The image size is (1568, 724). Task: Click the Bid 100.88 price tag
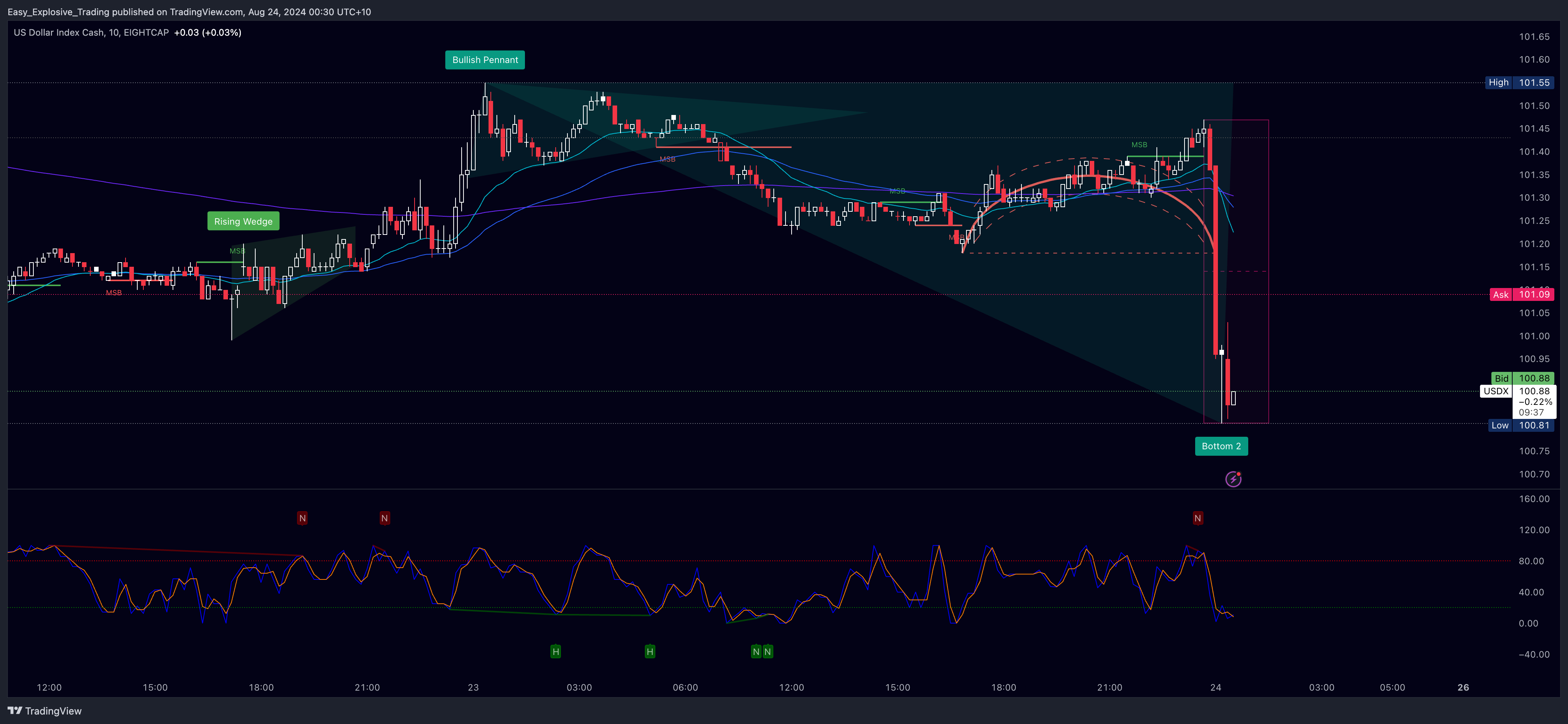(x=1522, y=378)
